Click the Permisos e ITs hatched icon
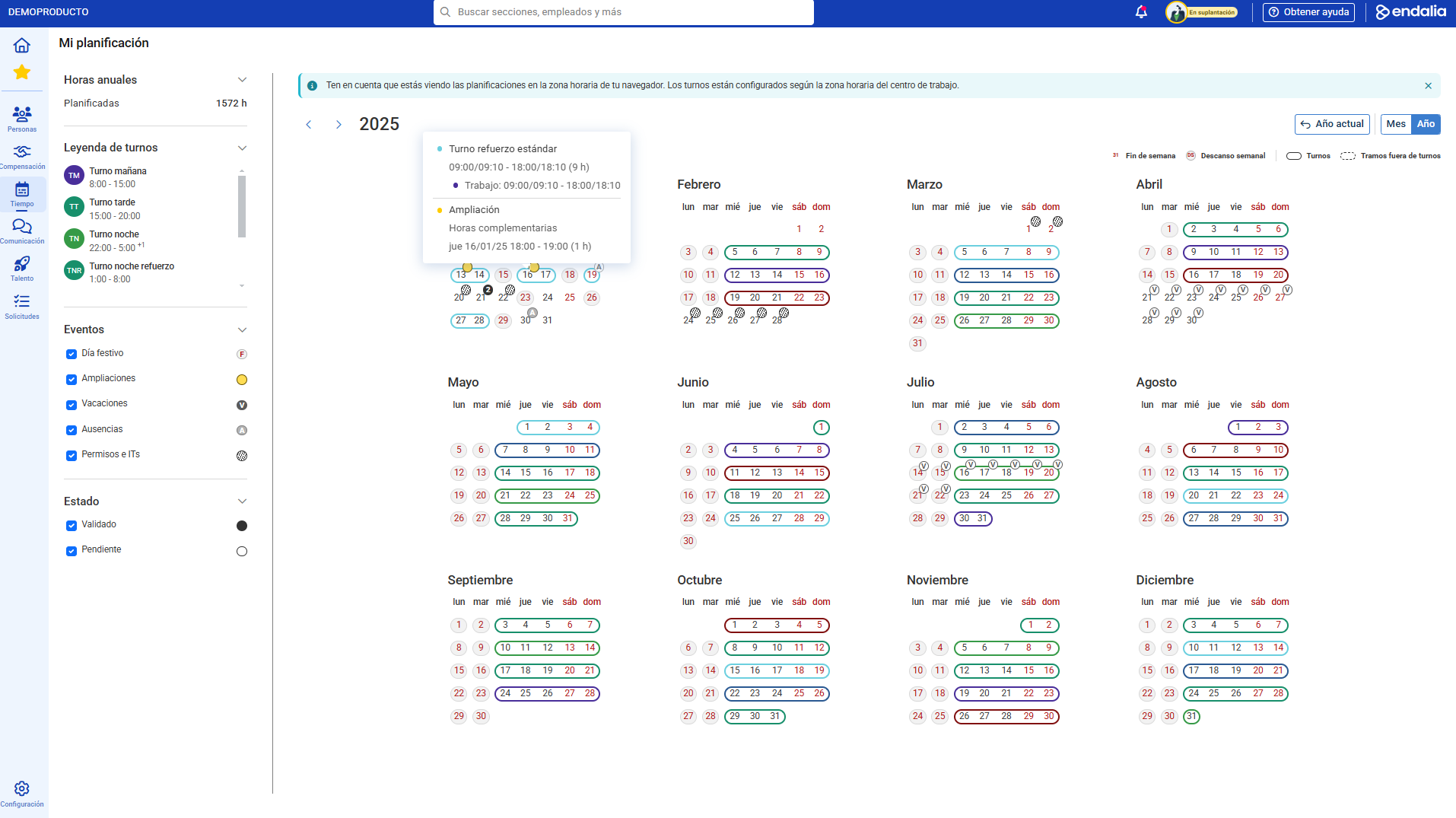 [242, 456]
